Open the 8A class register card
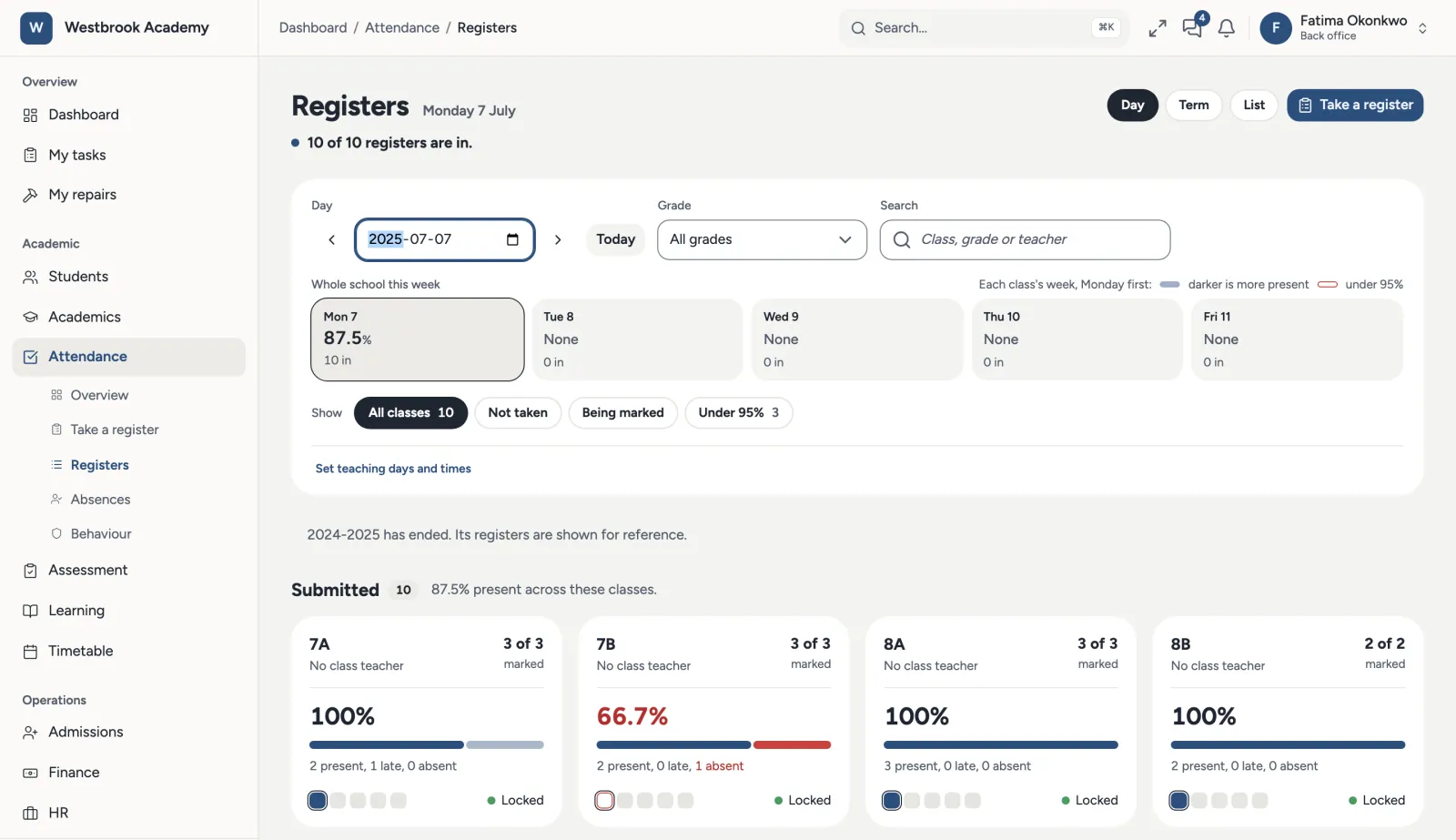This screenshot has width=1456, height=840. (1001, 723)
